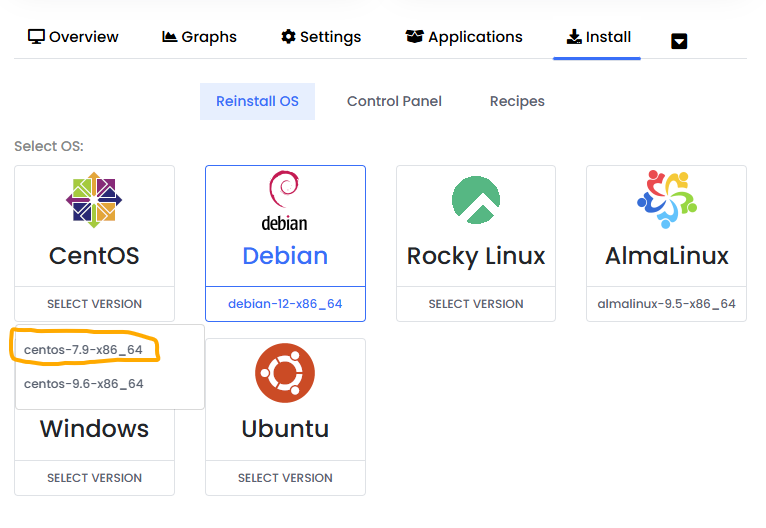Image resolution: width=766 pixels, height=528 pixels.
Task: Click the chart icon beside Graphs
Action: pyautogui.click(x=169, y=37)
